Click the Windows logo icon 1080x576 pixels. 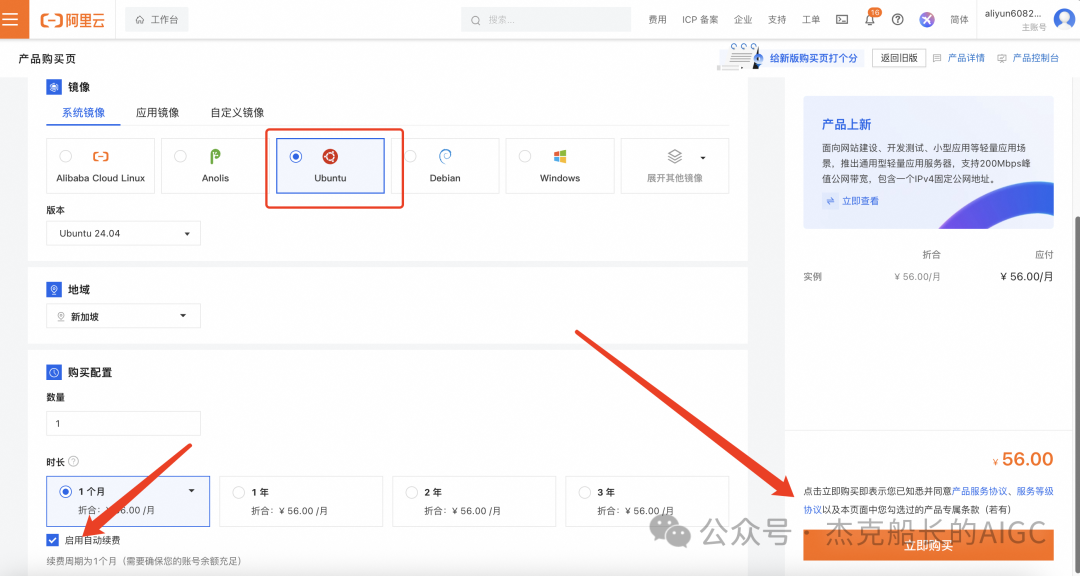point(560,156)
